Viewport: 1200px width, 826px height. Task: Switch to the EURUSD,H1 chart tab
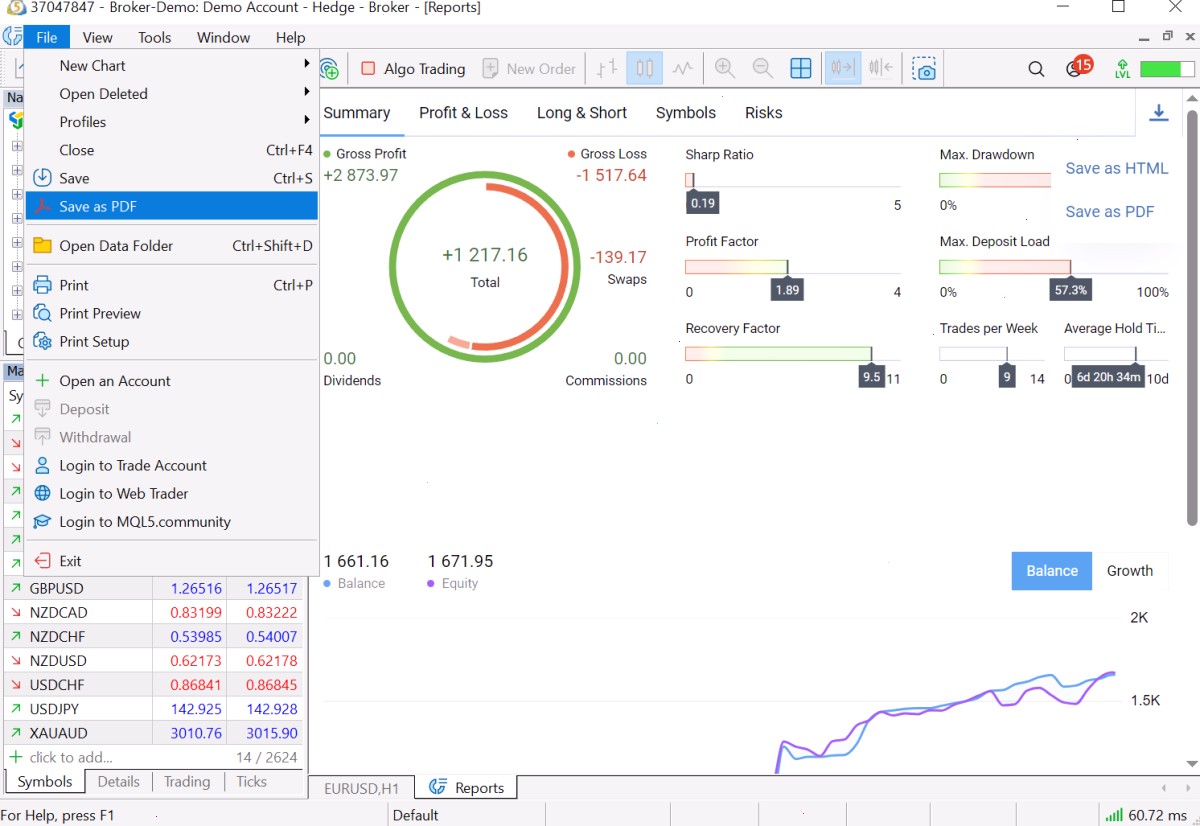point(362,788)
